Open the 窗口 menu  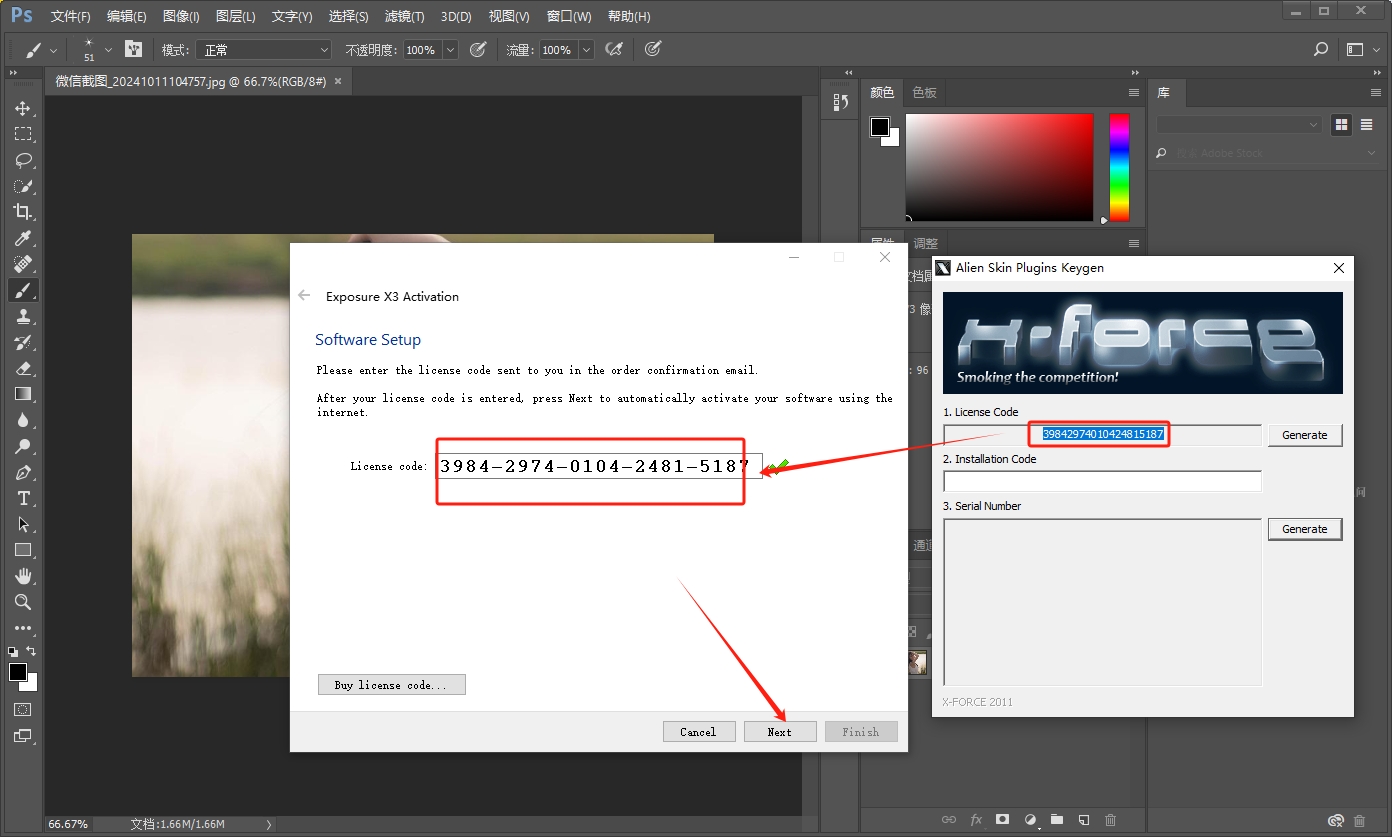click(x=570, y=16)
